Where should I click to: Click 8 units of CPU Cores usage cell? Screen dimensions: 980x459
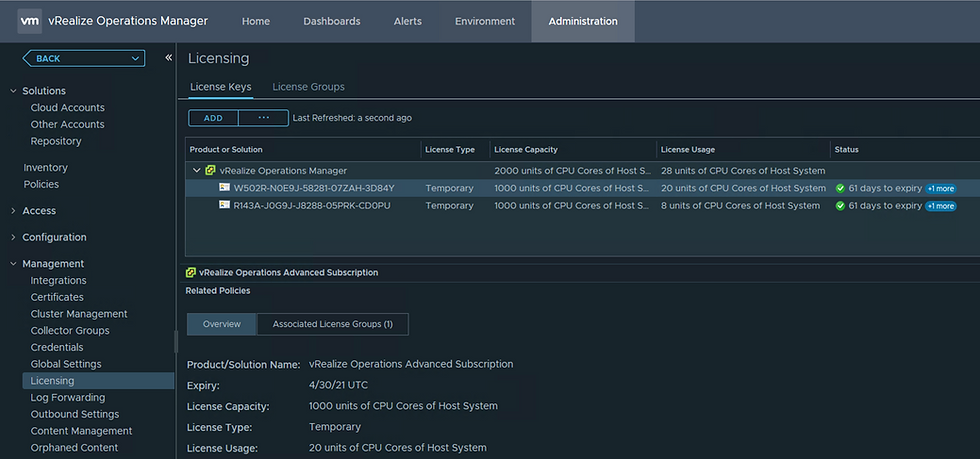[741, 206]
